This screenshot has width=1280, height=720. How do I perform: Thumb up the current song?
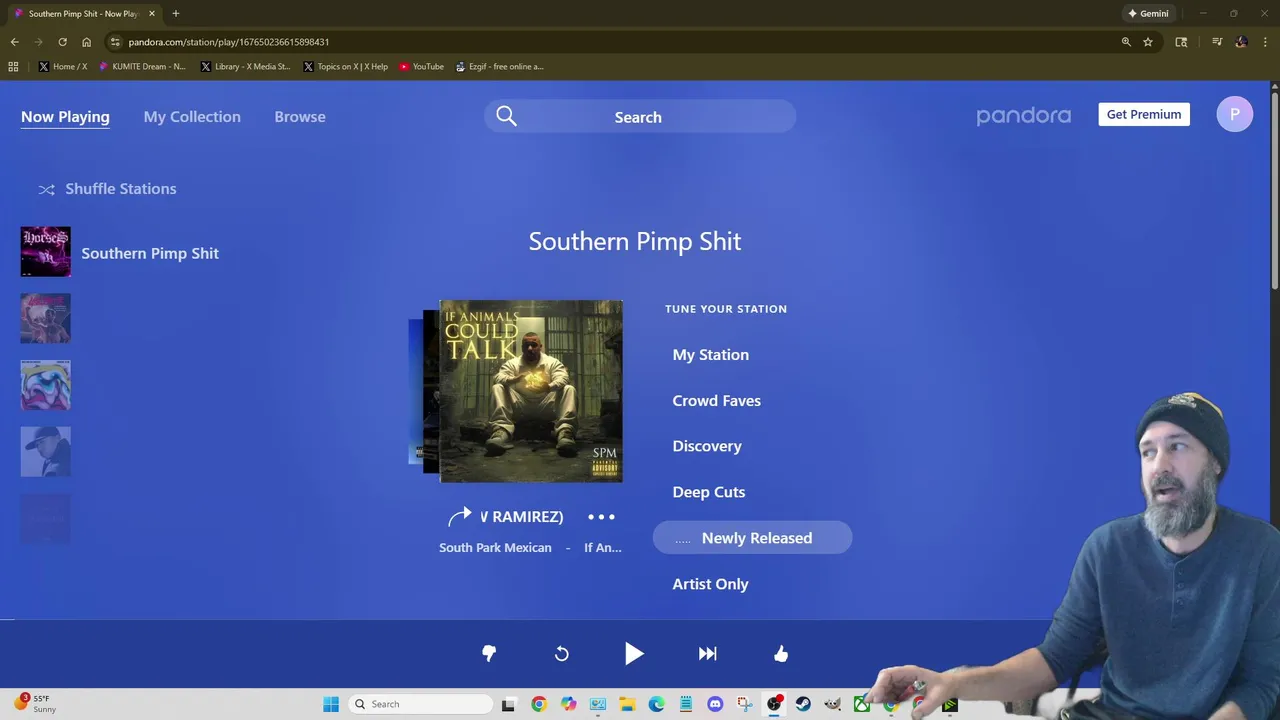[781, 653]
